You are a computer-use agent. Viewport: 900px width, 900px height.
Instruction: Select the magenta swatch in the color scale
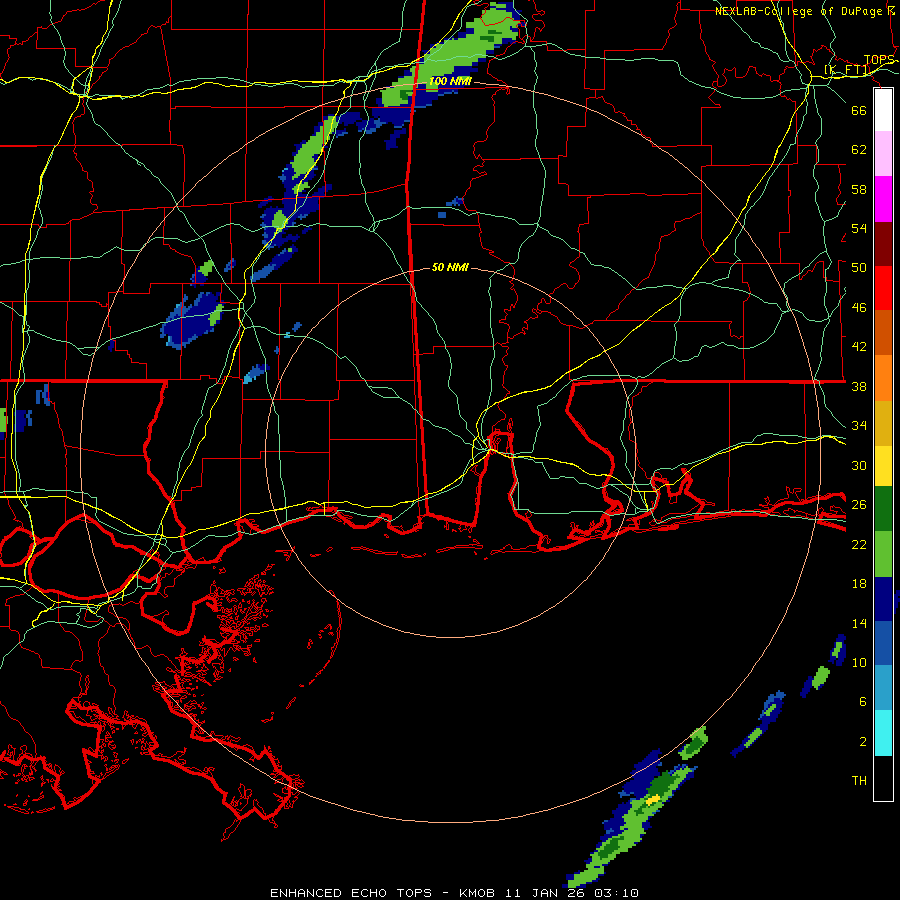tap(883, 199)
